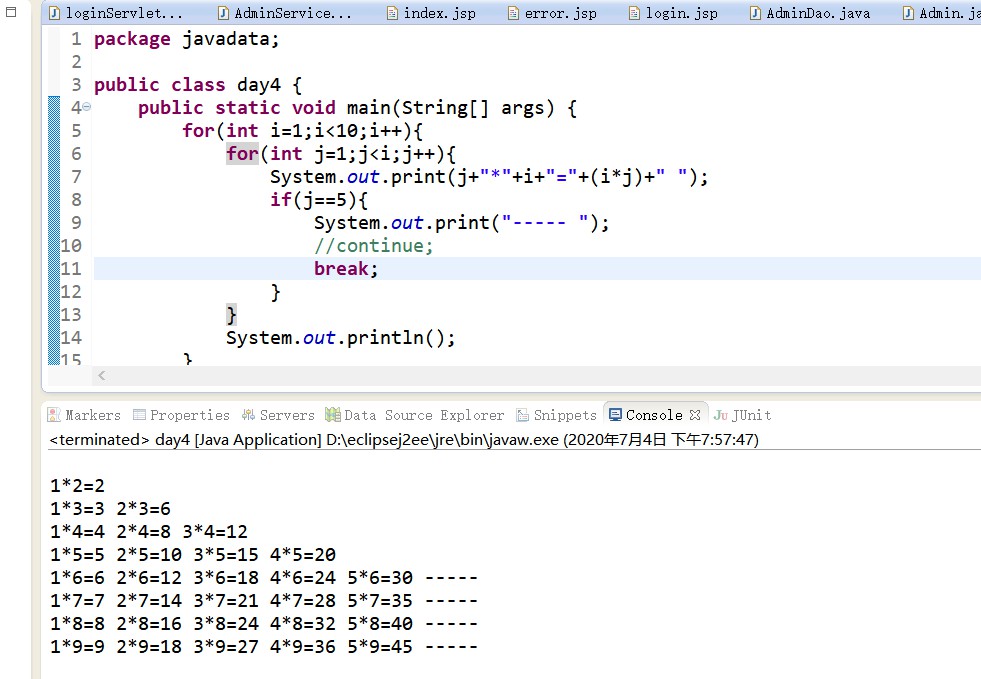Switch to the loginServlet editor tab

coord(116,13)
